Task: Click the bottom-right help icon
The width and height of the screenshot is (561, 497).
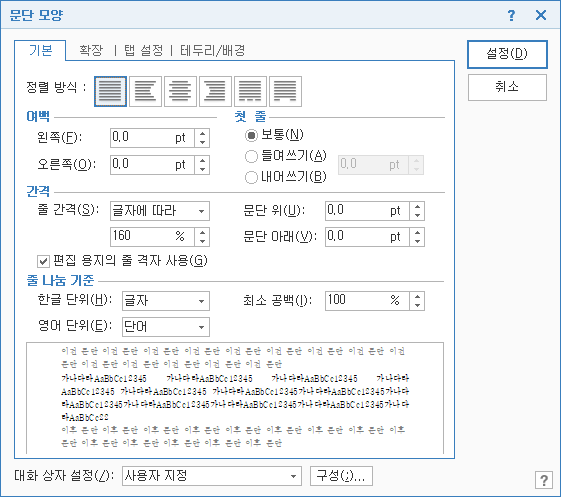Action: click(544, 480)
